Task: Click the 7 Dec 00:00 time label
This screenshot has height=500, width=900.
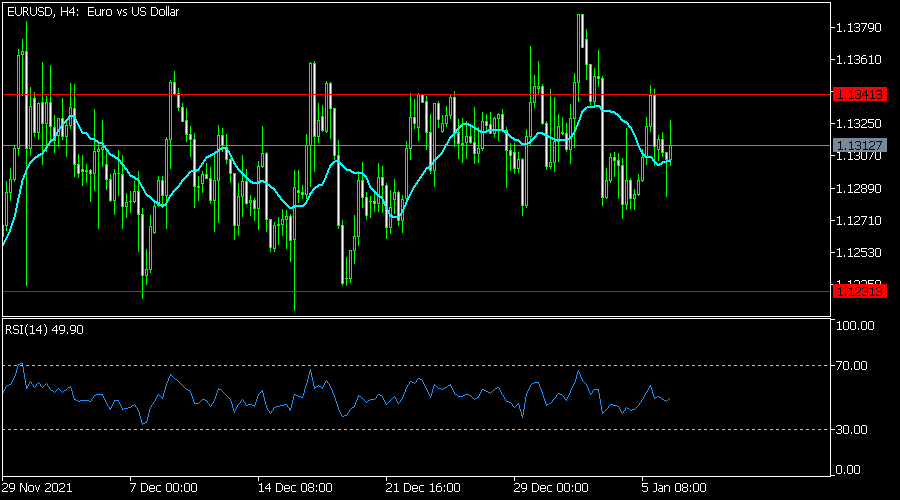Action: pos(164,488)
